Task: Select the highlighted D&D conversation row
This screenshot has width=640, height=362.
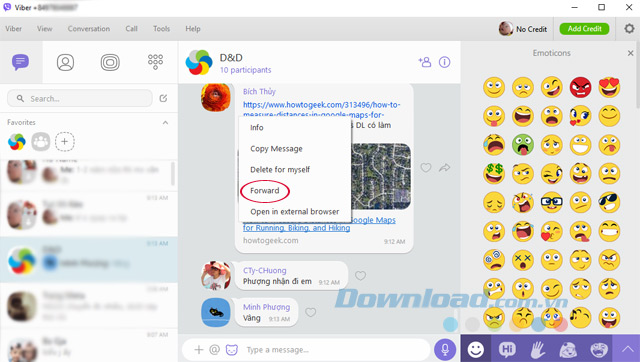Action: coord(89,260)
